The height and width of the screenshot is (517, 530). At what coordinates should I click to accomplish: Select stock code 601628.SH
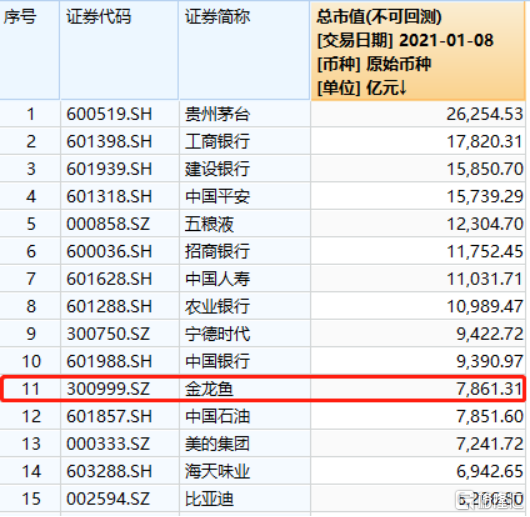click(x=109, y=279)
